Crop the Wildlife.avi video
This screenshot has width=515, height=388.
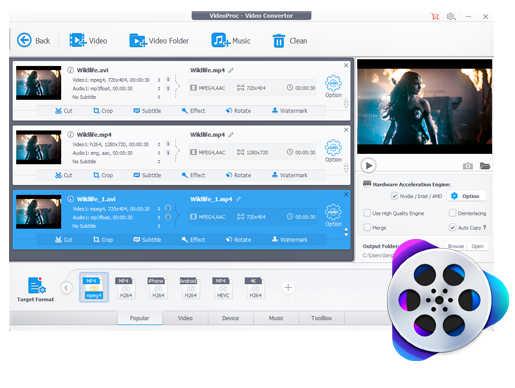103,111
